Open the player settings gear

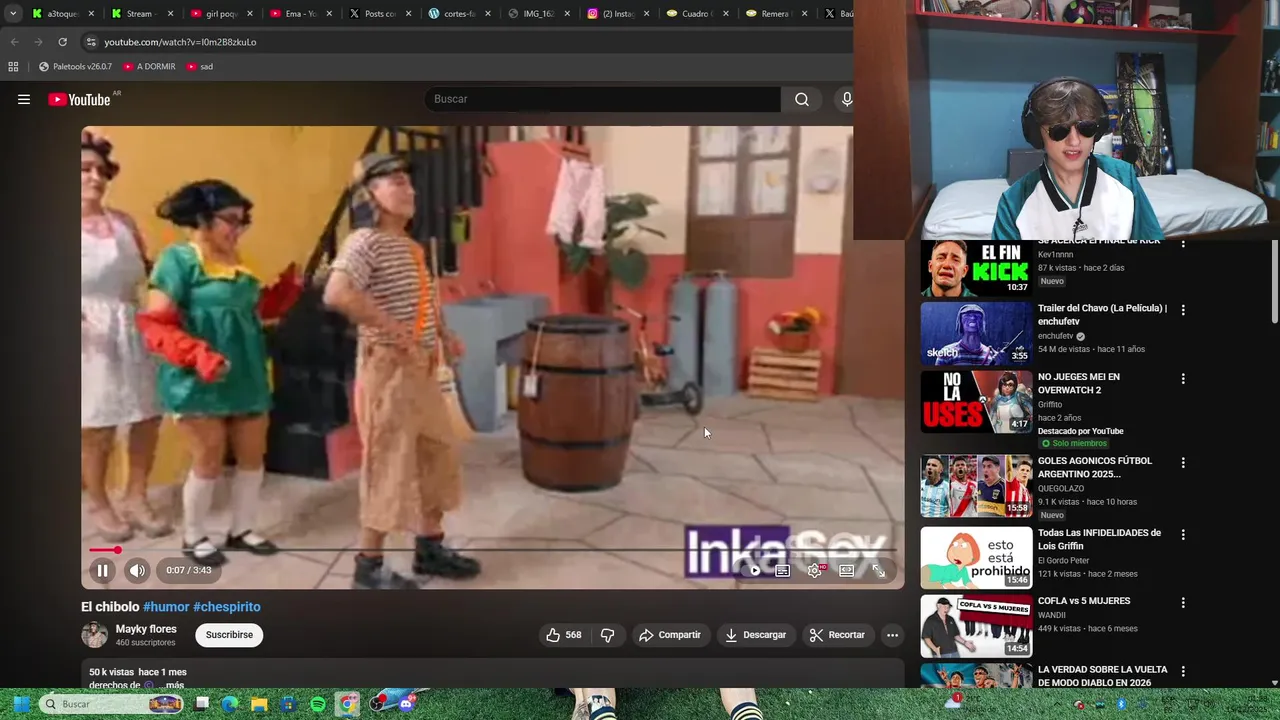pyautogui.click(x=815, y=570)
